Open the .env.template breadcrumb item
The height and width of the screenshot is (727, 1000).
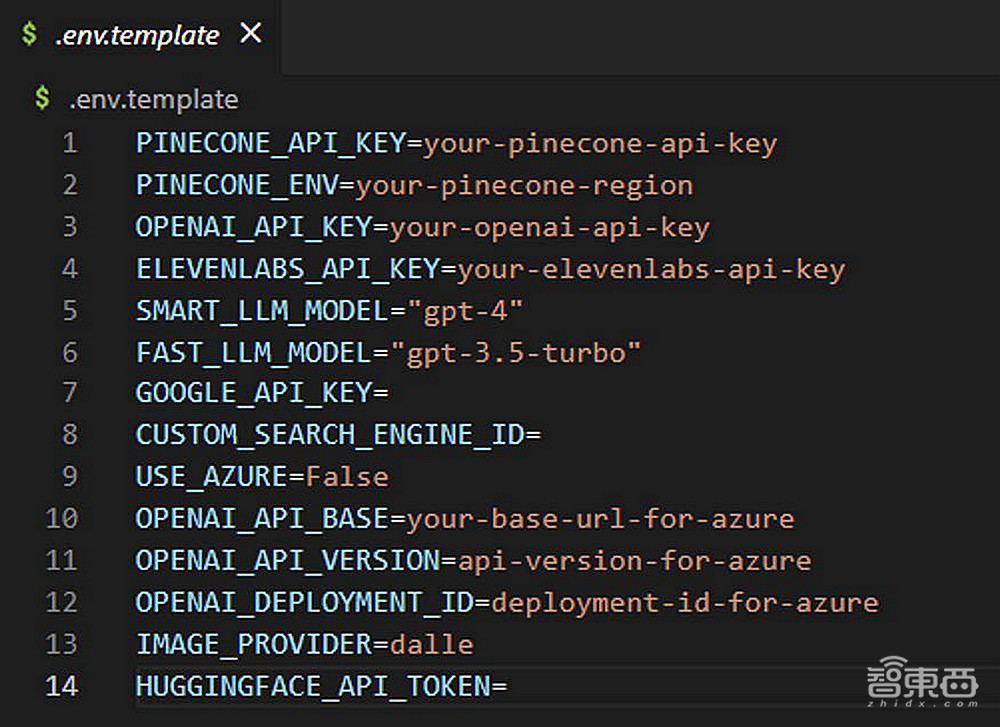[153, 100]
